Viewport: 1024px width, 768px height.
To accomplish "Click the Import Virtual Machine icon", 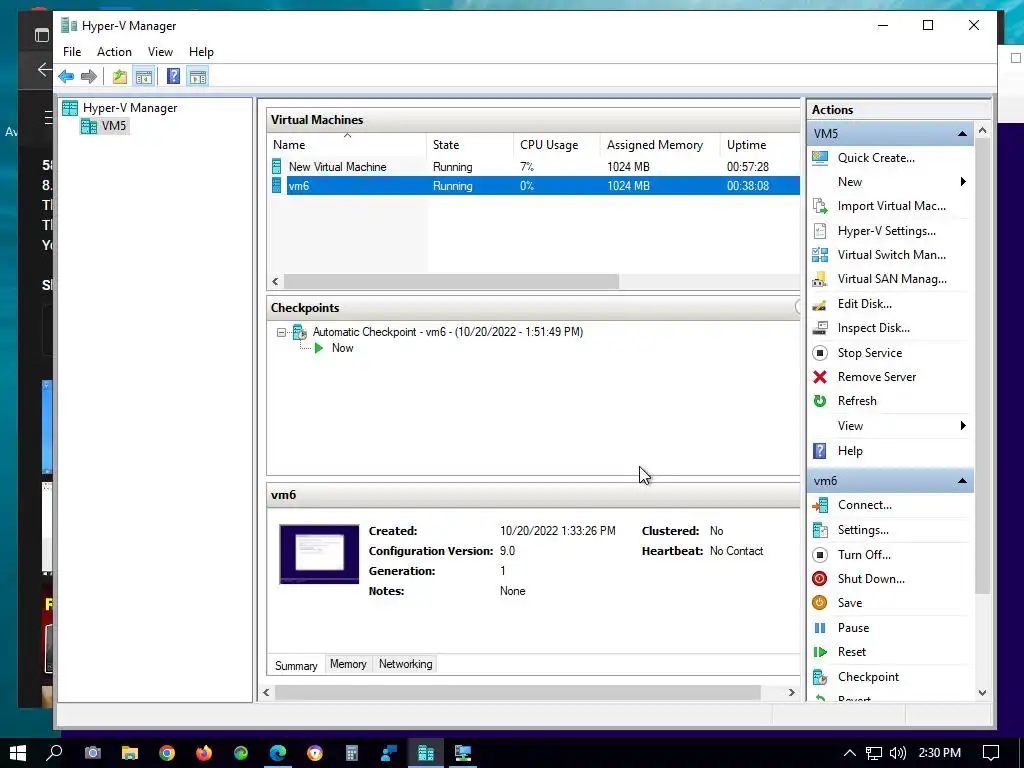I will 820,206.
